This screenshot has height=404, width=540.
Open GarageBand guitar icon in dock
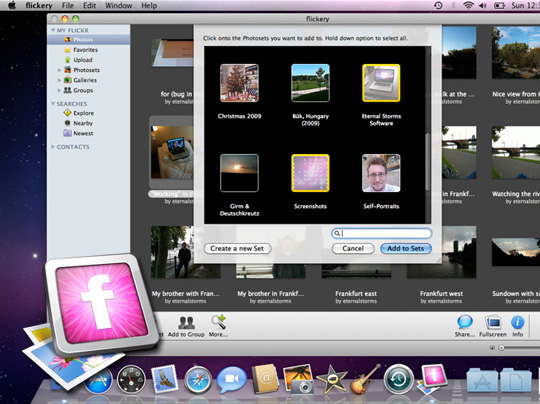pos(365,379)
